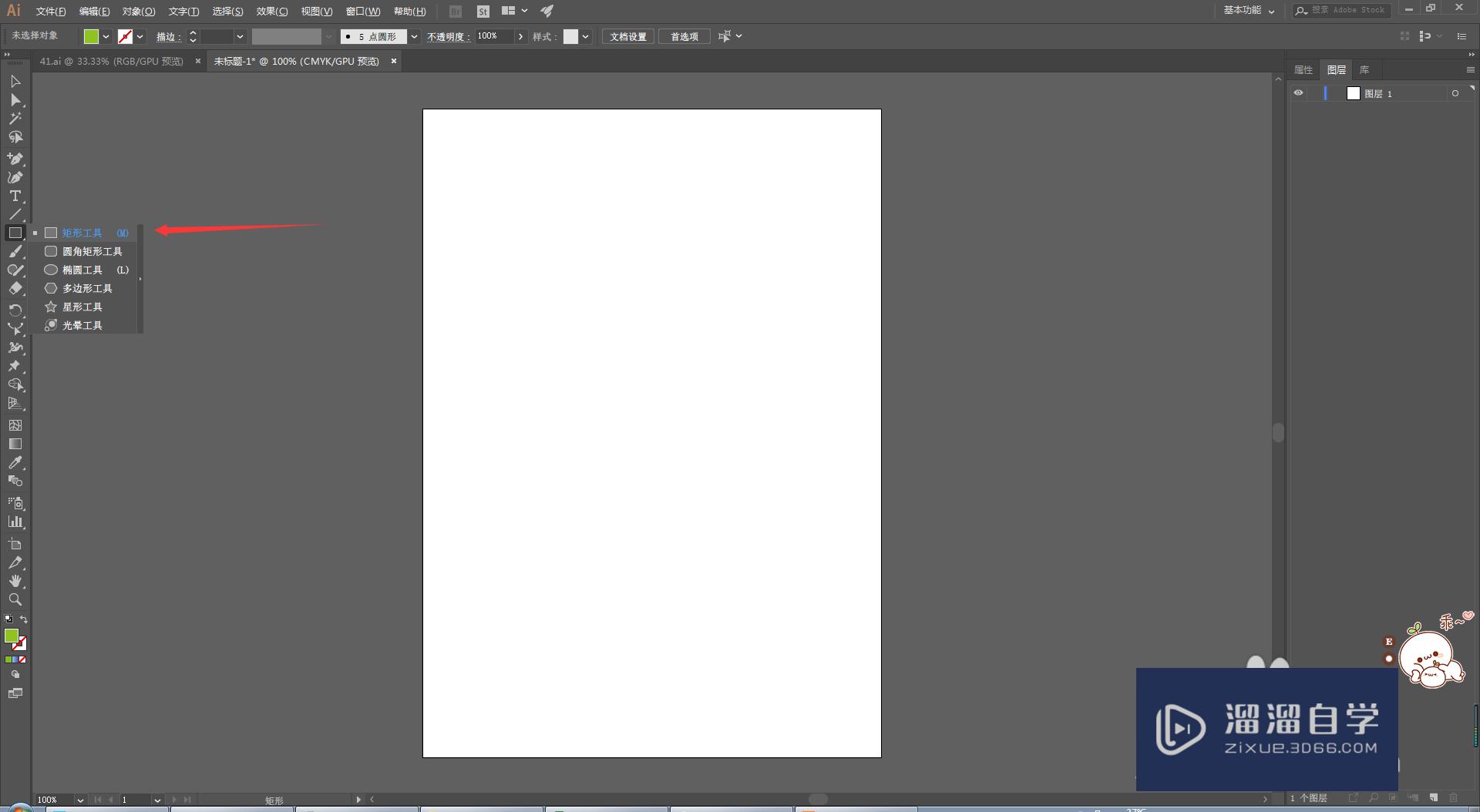Viewport: 1480px width, 812px height.
Task: Select the Lasso tool
Action: coord(15,137)
